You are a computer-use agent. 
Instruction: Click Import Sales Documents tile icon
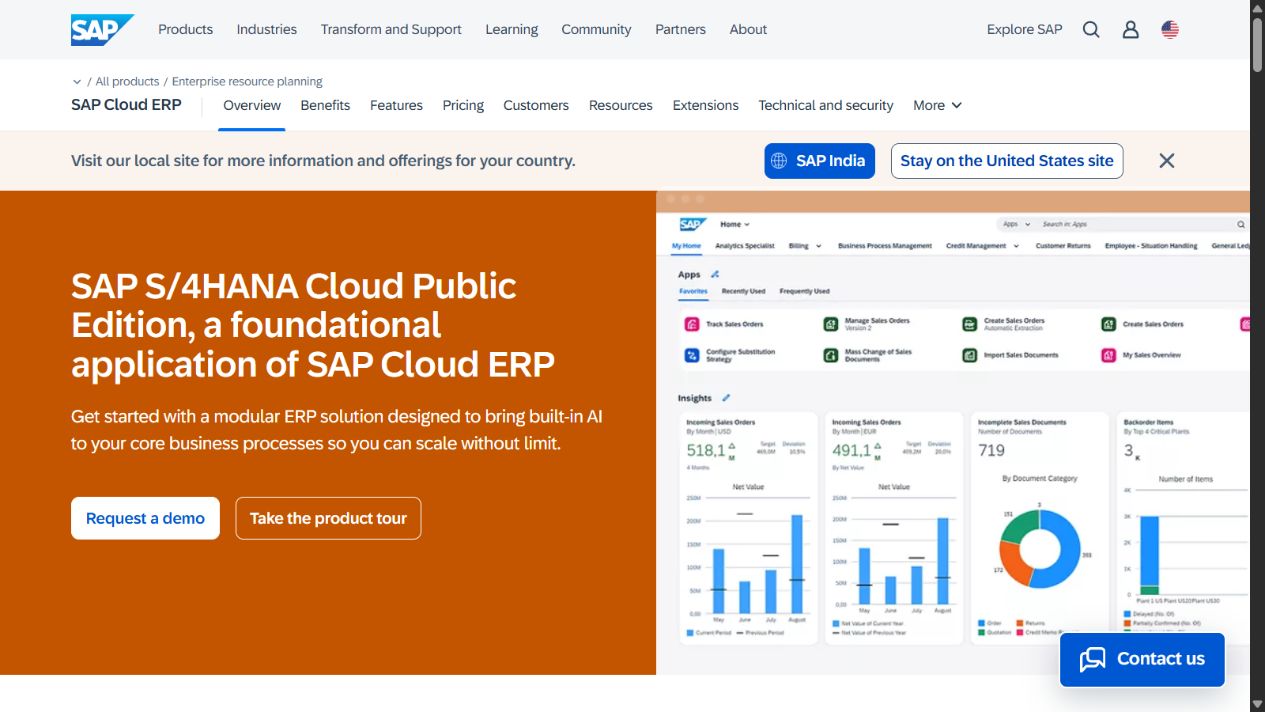click(969, 355)
